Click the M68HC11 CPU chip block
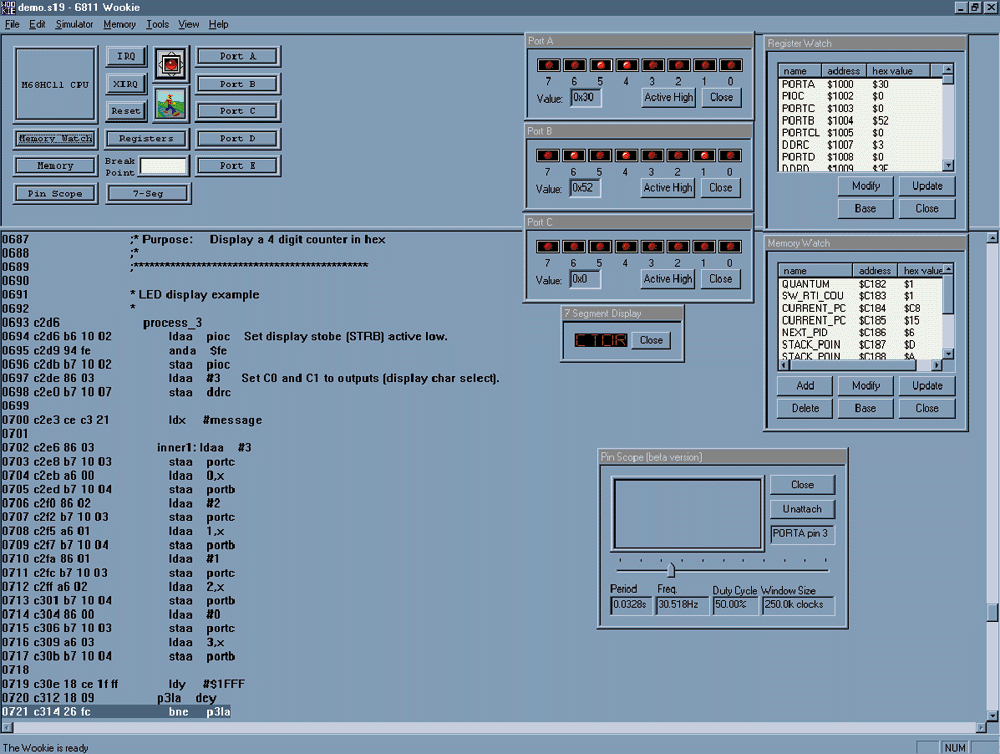Screen dimensions: 1000x754 [x=55, y=85]
